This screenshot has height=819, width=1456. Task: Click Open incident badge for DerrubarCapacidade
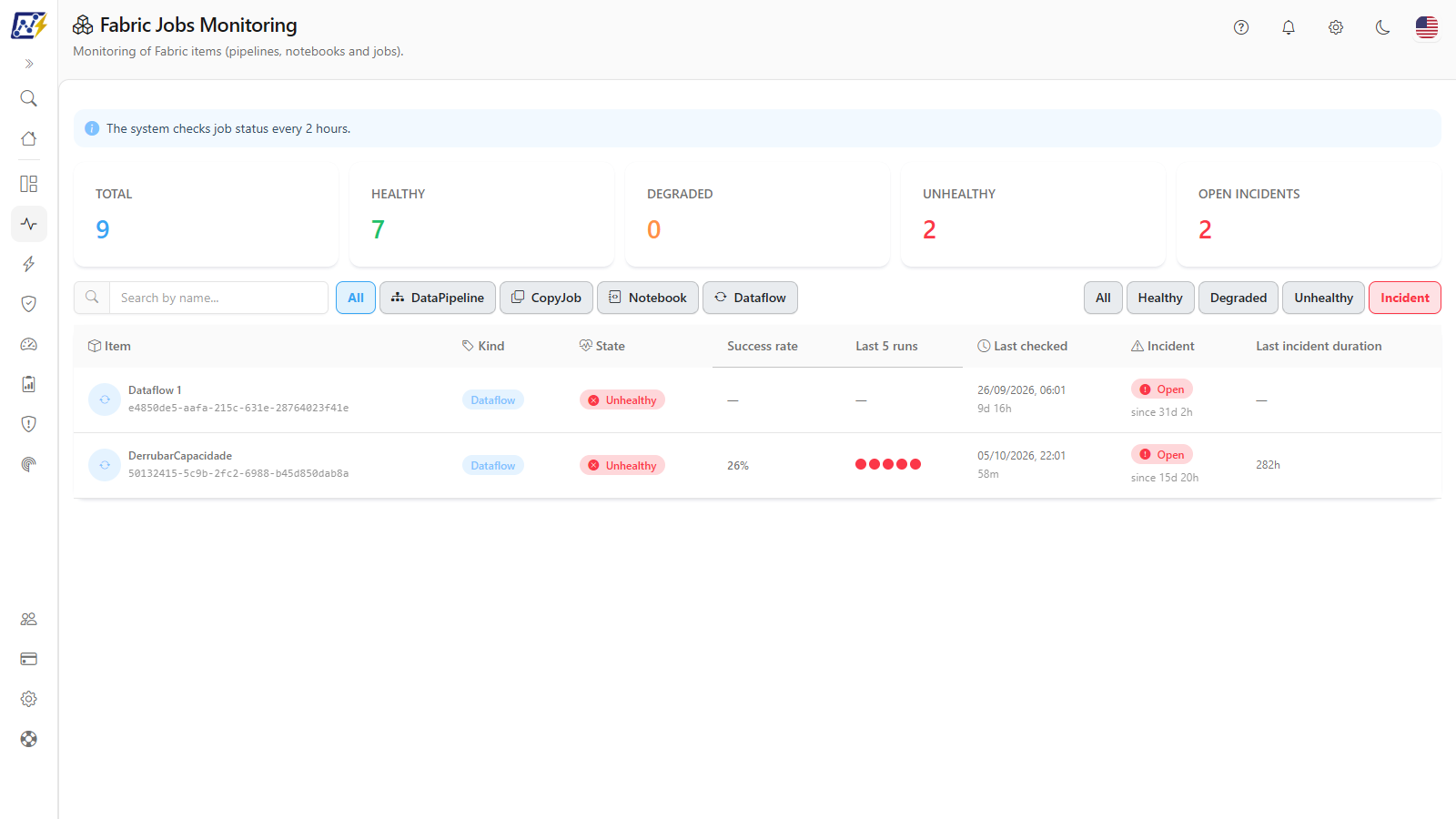point(1162,455)
